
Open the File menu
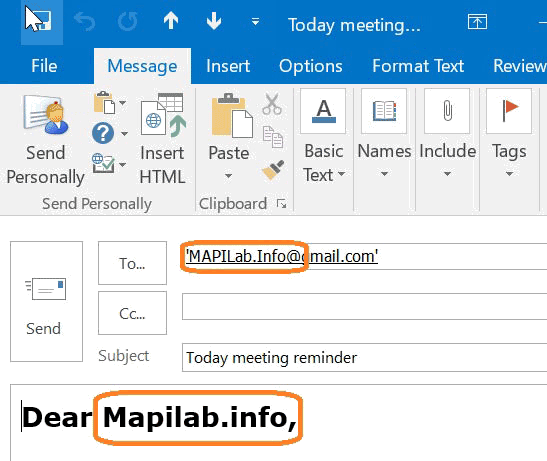coord(44,66)
